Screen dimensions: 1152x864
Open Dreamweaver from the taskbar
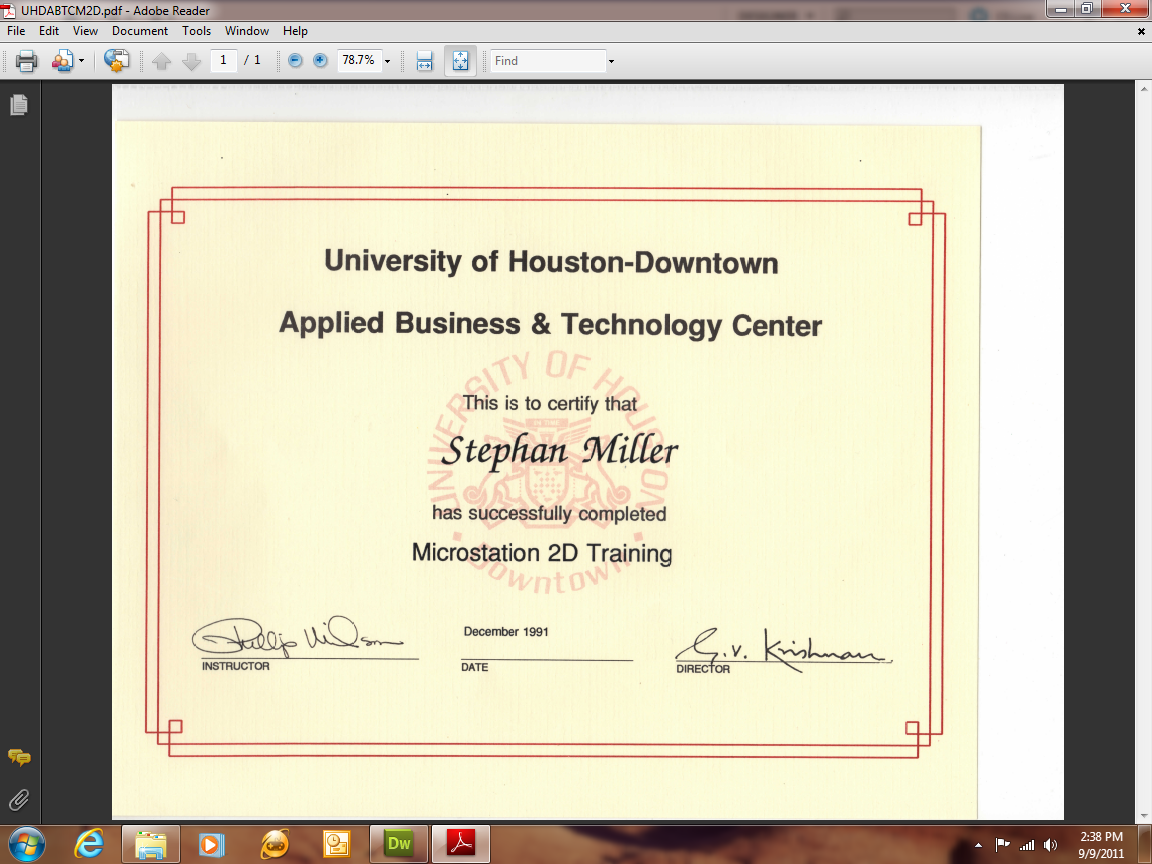point(398,843)
